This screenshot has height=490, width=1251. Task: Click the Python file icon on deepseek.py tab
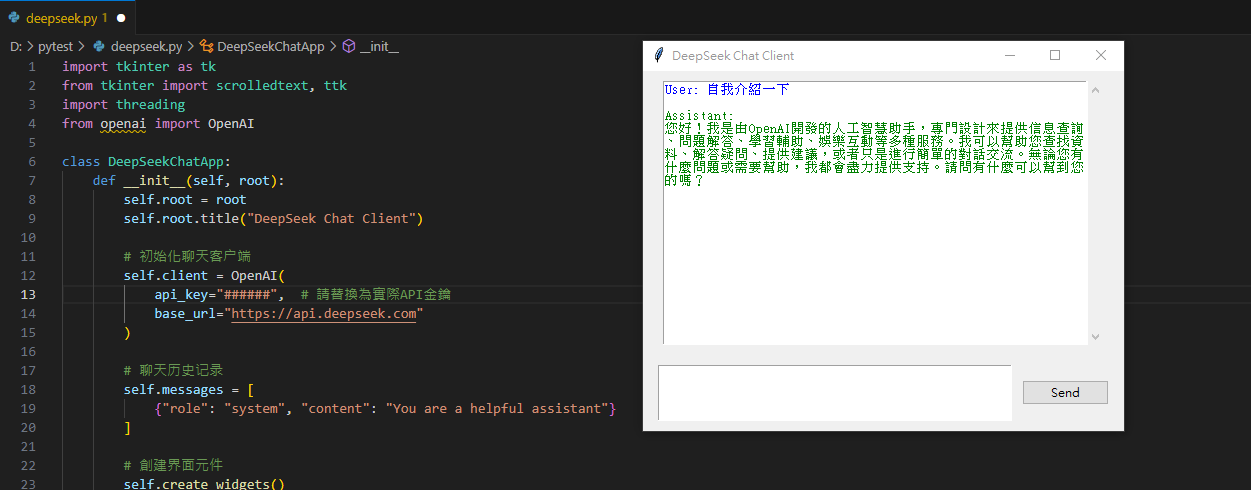14,17
